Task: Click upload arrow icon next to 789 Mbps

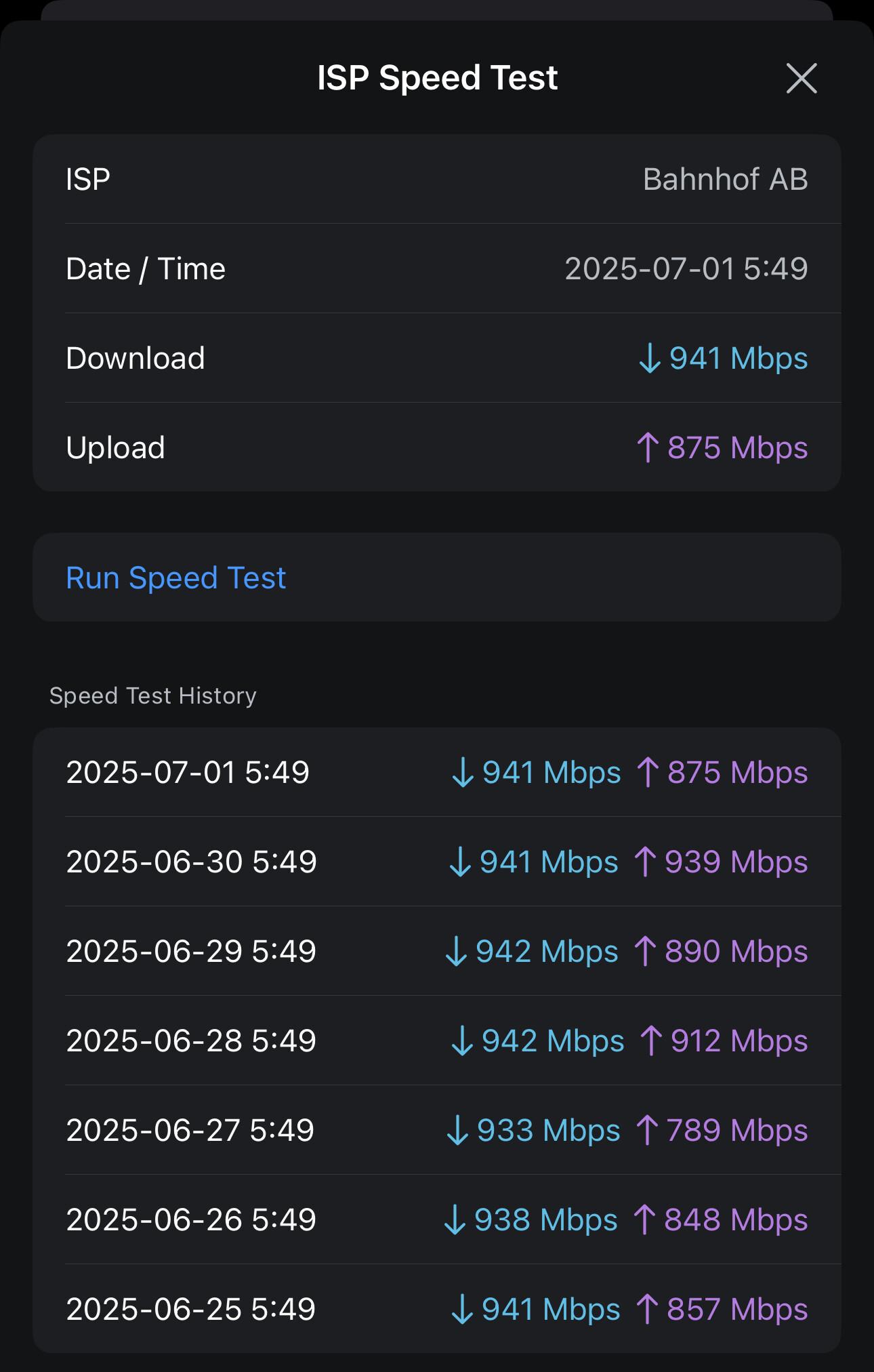Action: click(647, 1130)
